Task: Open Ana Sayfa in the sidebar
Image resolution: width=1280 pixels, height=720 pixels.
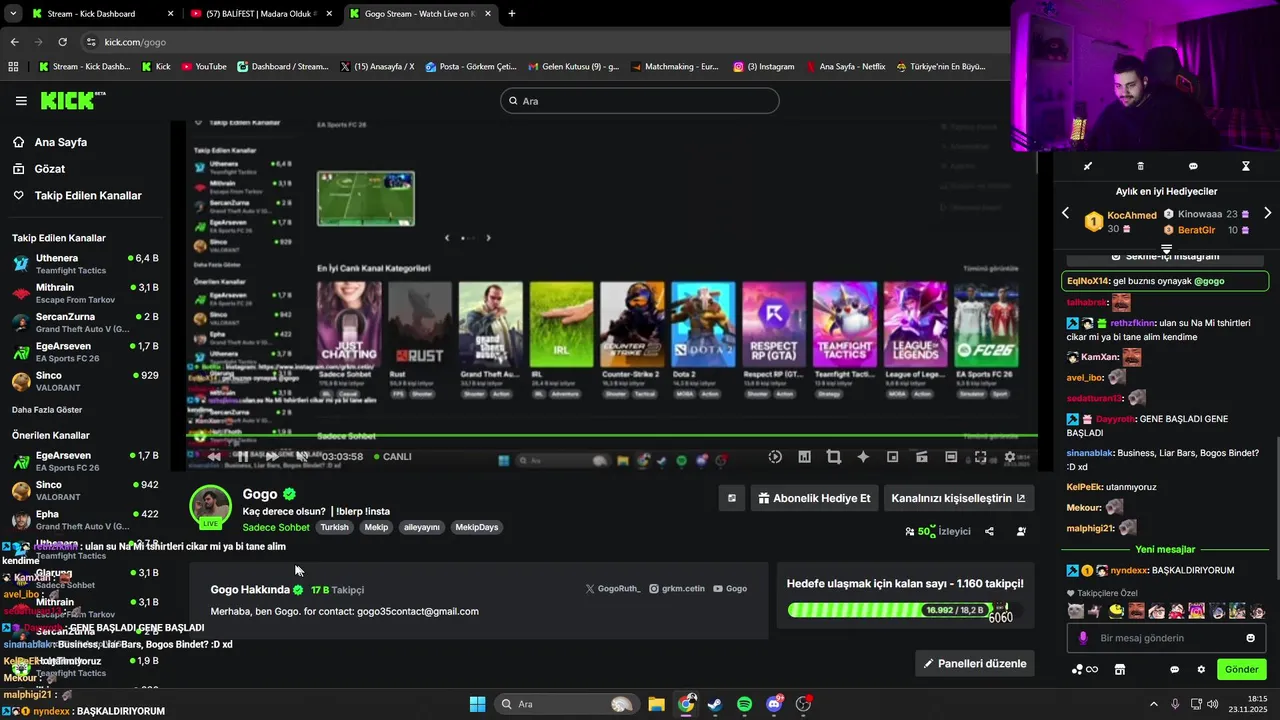Action: click(61, 142)
